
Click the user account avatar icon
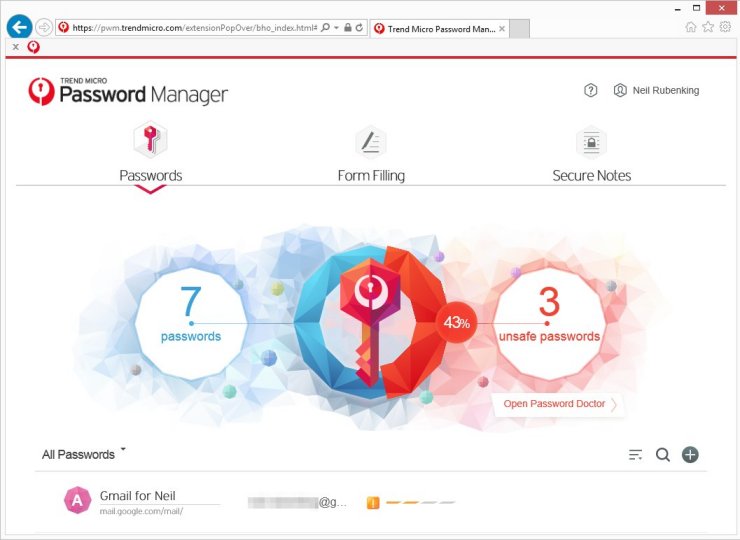(x=620, y=90)
